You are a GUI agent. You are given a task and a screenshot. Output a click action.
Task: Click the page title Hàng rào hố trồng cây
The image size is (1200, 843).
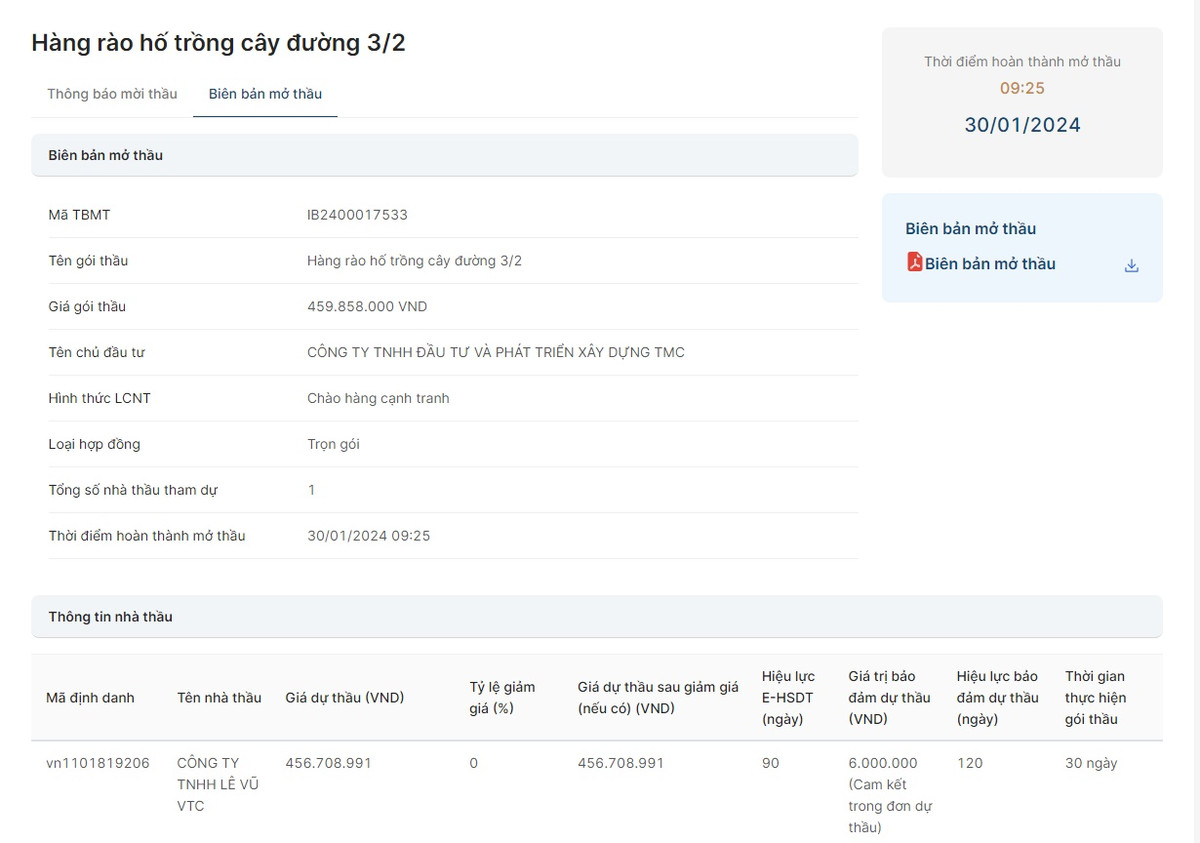(x=218, y=43)
